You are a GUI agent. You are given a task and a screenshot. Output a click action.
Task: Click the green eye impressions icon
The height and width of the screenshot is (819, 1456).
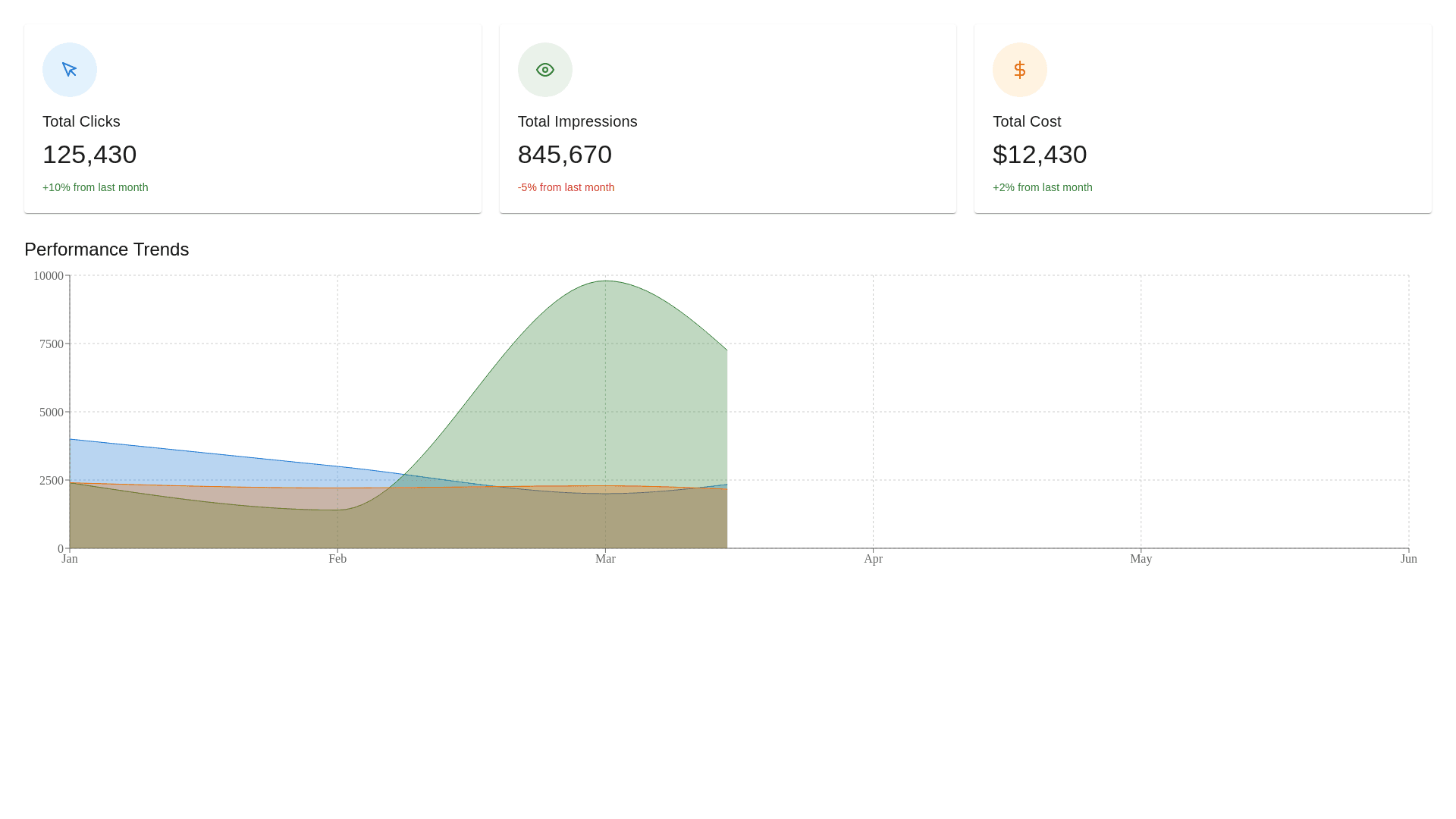544,70
